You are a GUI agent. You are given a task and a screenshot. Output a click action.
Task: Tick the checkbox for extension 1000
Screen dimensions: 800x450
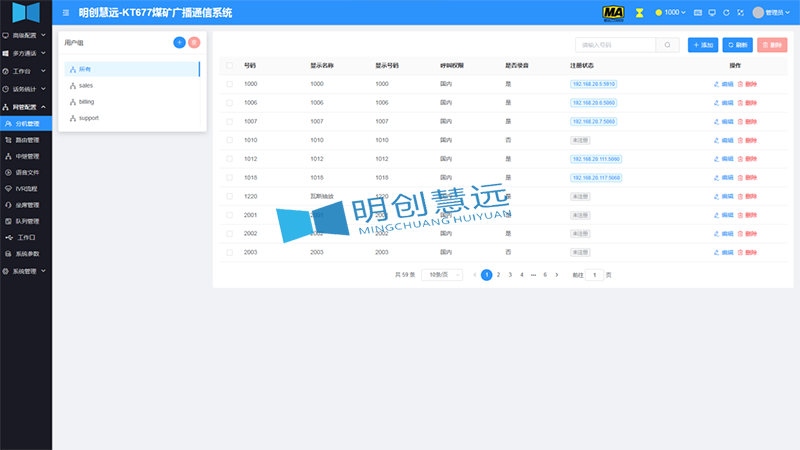pos(229,84)
